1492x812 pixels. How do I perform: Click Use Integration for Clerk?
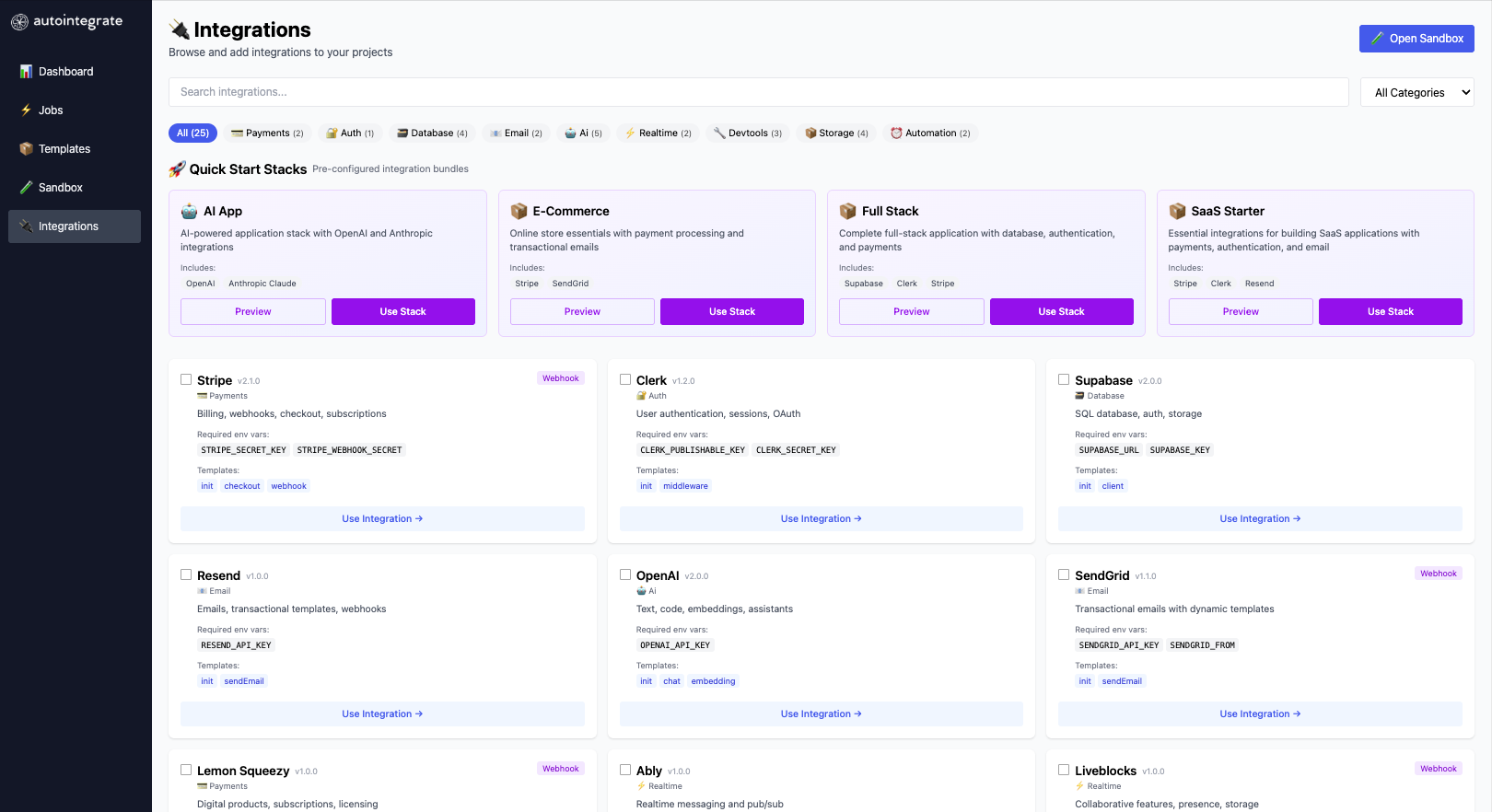pyautogui.click(x=822, y=519)
